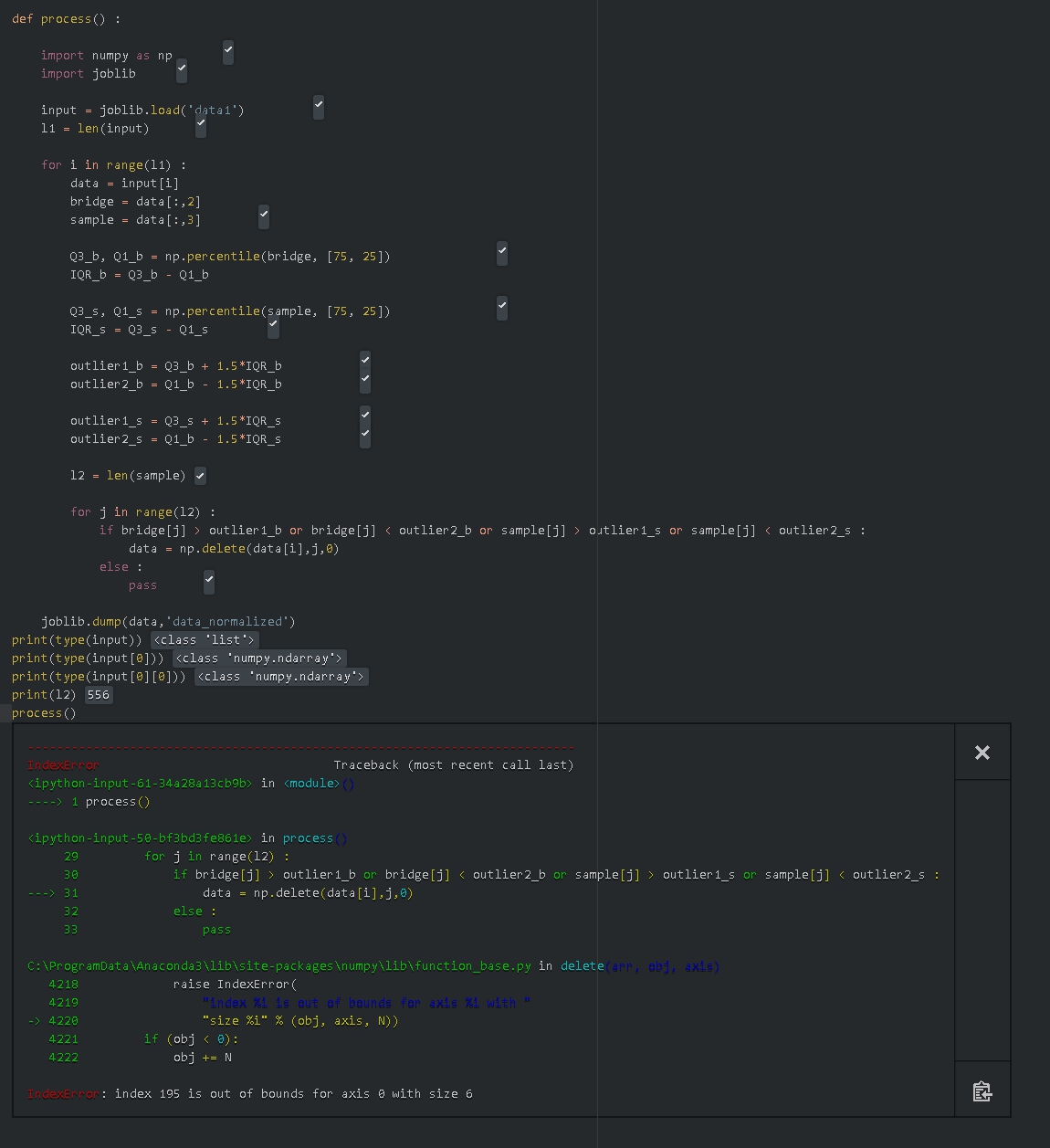
Task: Click the checkmark beside 'import numpy as np'
Action: point(228,52)
